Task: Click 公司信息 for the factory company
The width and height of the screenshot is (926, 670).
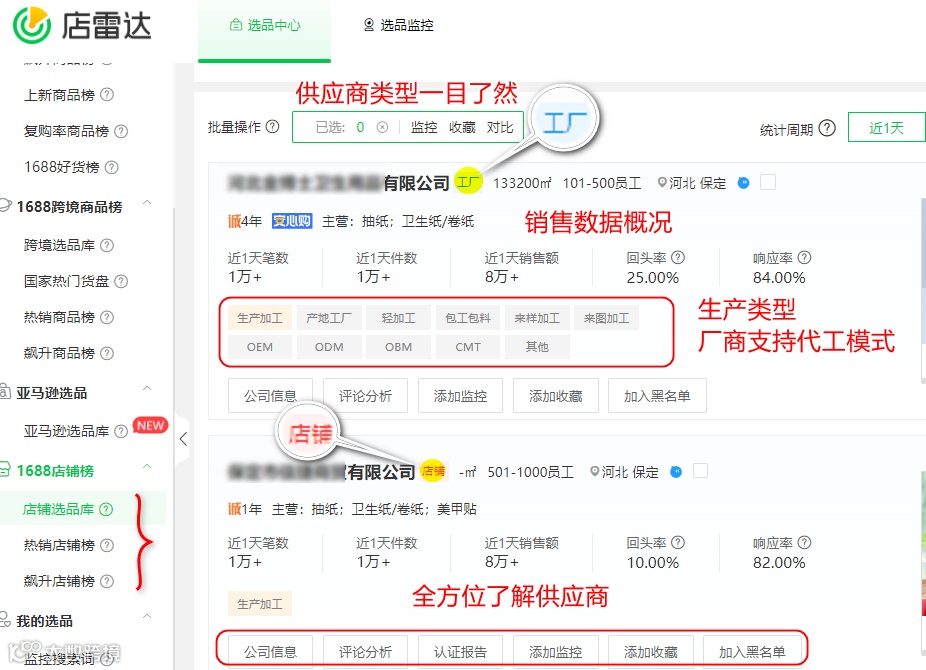Action: pos(270,396)
